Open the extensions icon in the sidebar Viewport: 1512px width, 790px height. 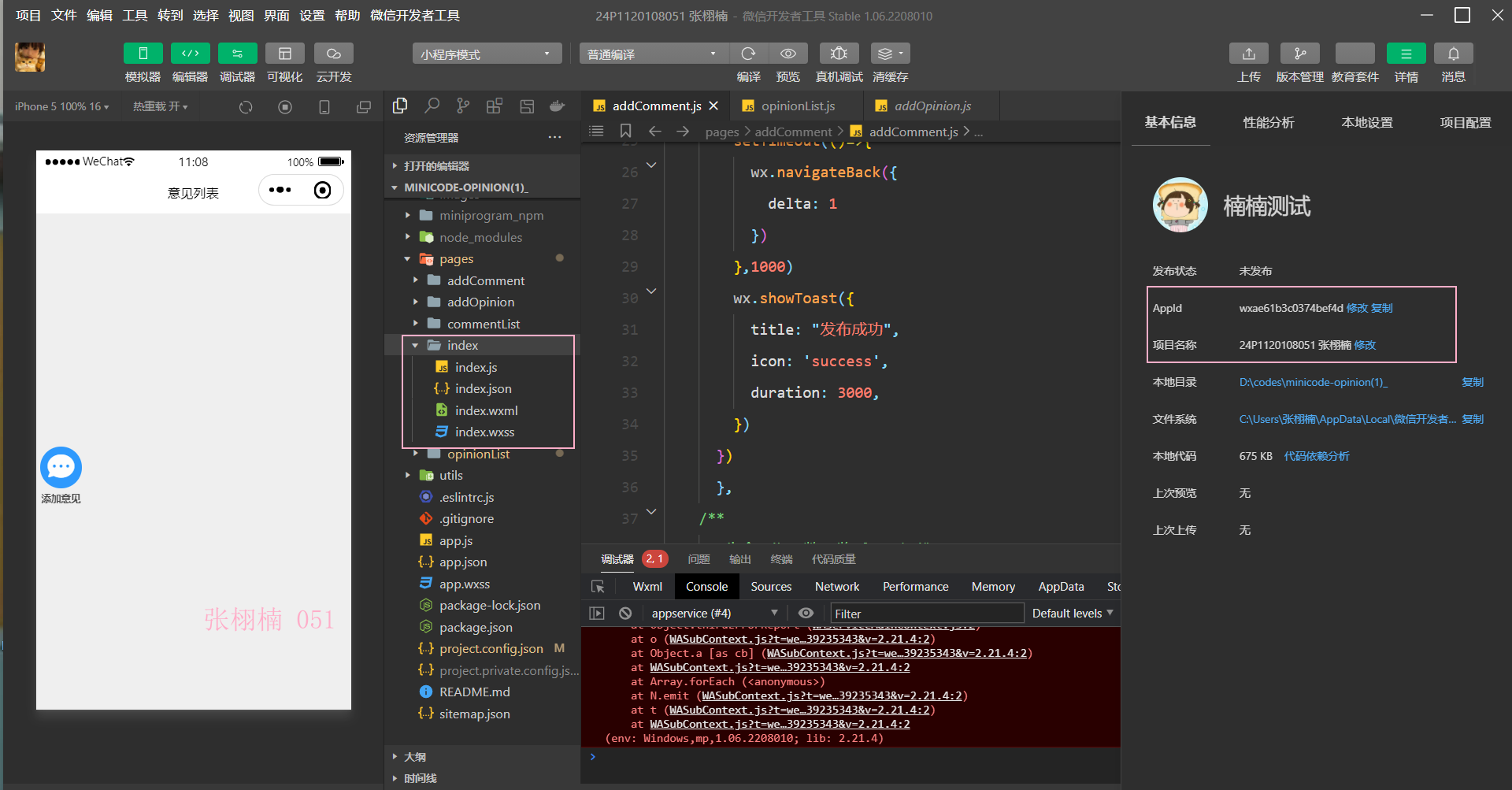[x=495, y=106]
